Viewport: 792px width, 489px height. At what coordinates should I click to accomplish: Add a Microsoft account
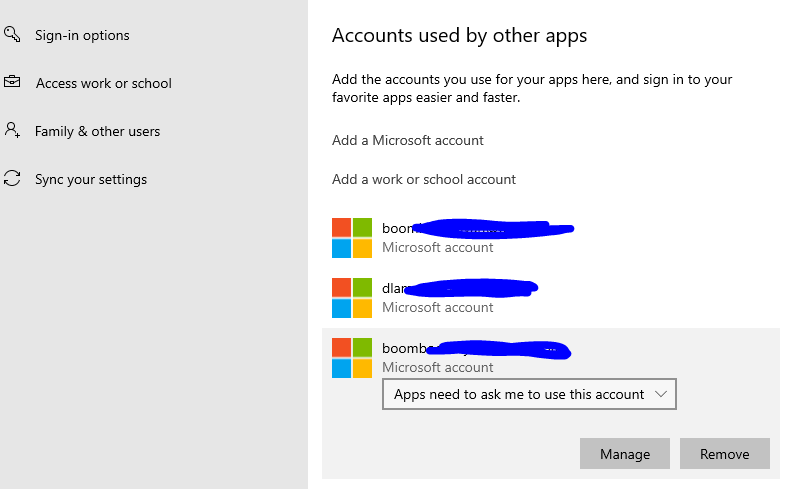408,140
